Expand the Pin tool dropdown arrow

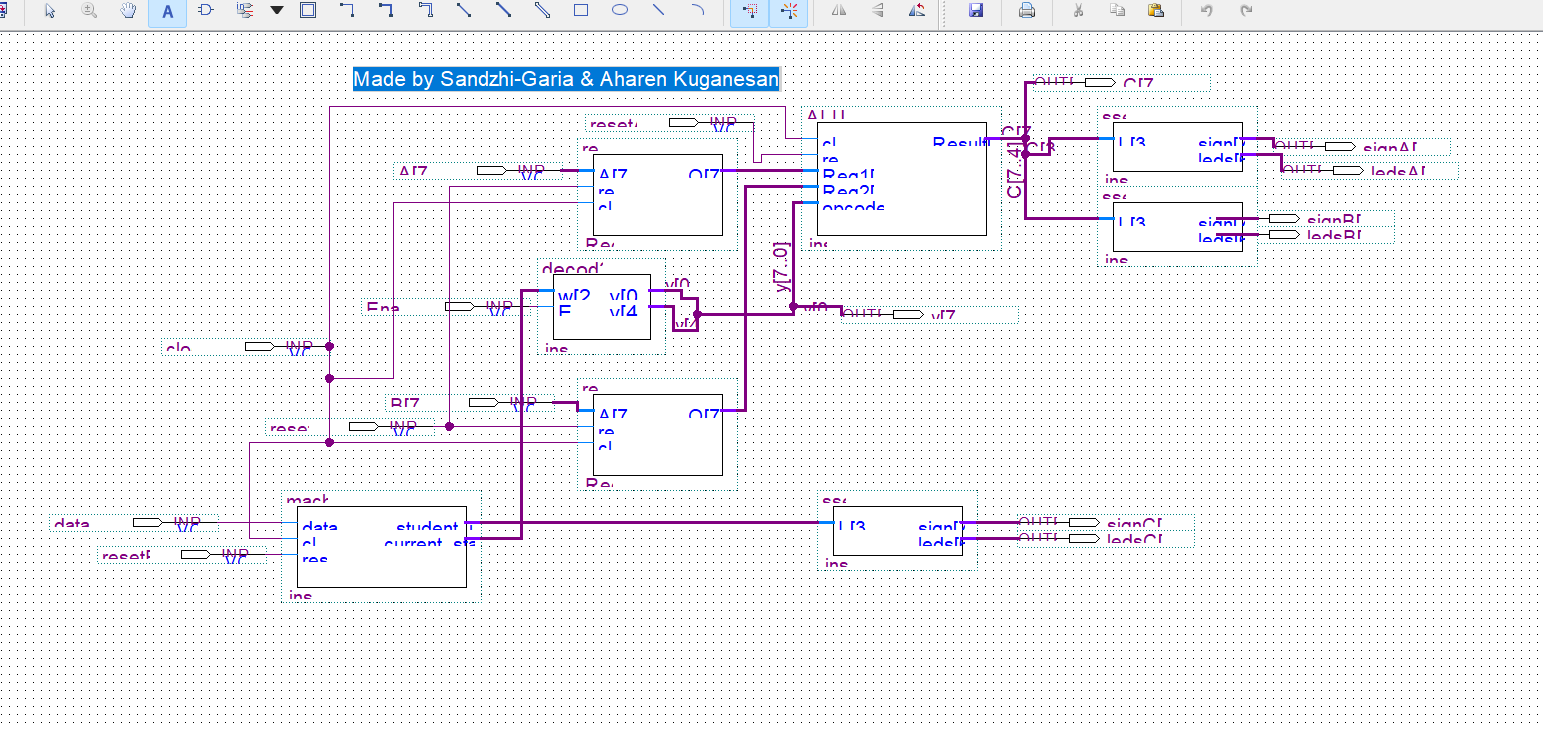click(x=277, y=11)
